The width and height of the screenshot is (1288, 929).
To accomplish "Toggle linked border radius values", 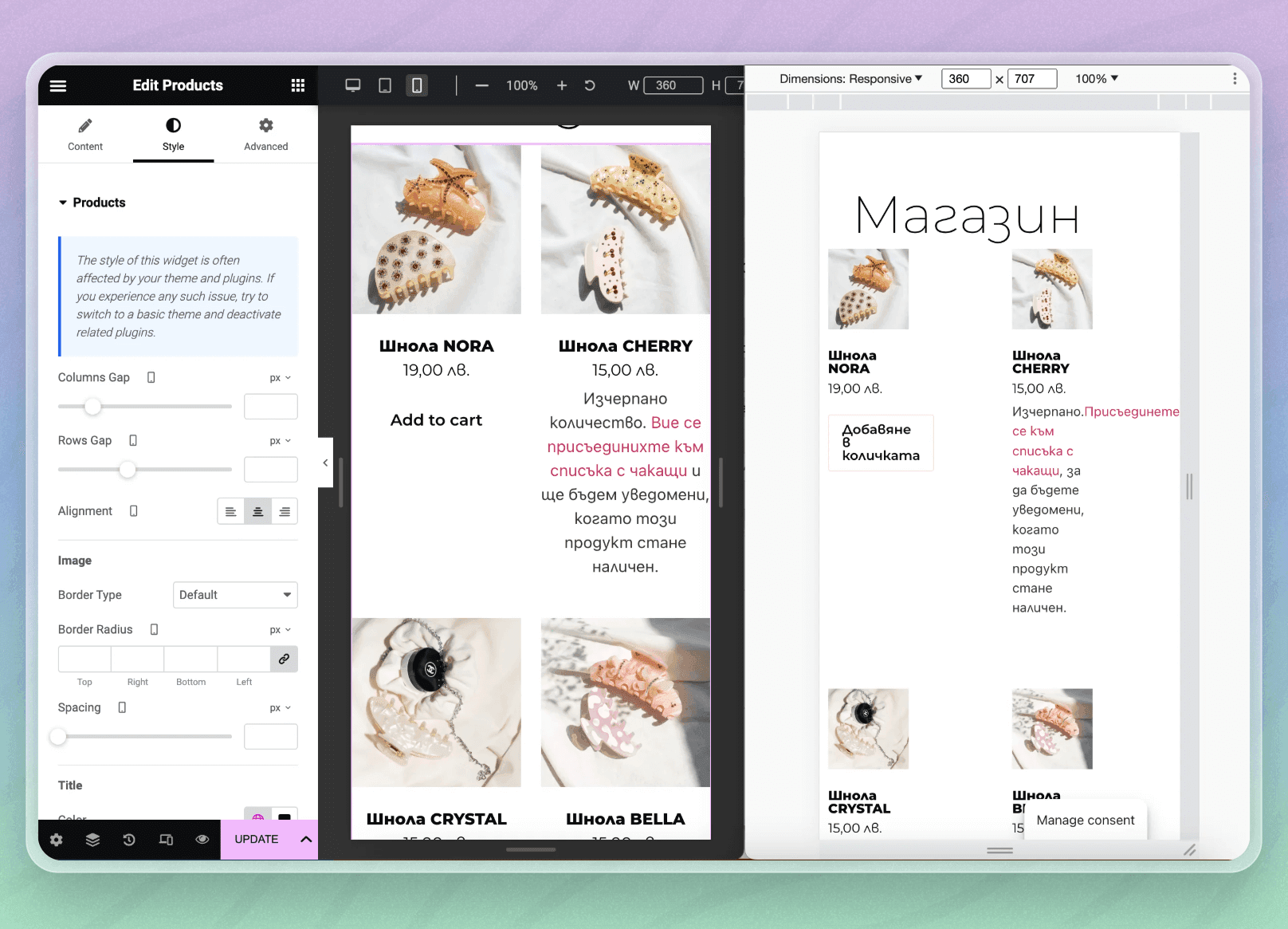I will 284,659.
